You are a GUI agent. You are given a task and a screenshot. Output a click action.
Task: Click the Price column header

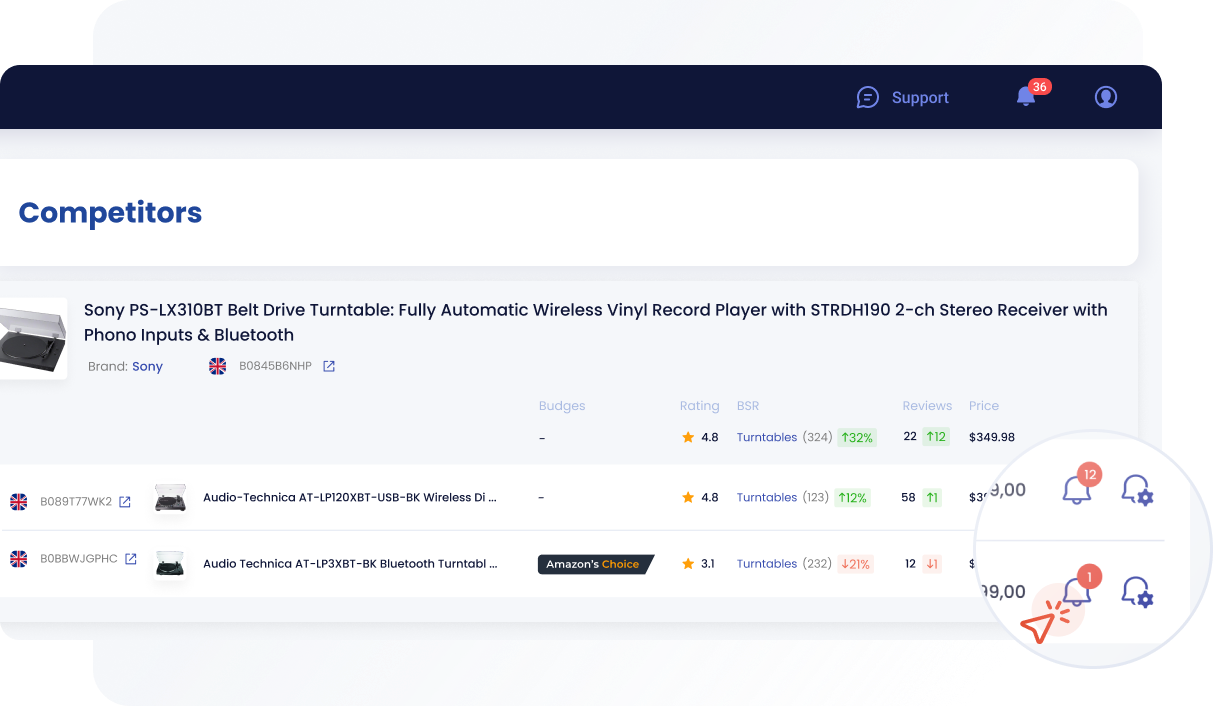coord(984,406)
